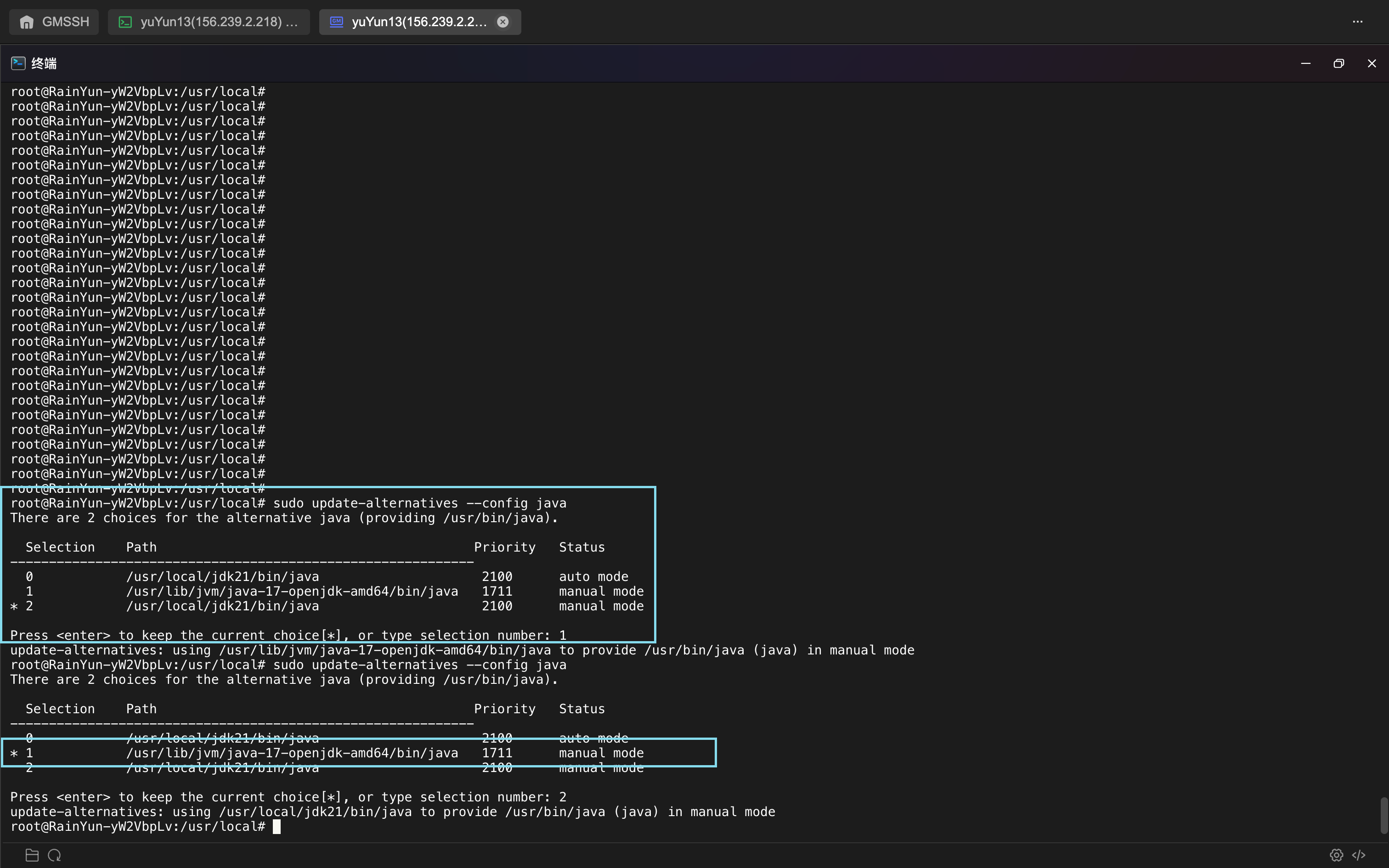This screenshot has width=1389, height=868.
Task: Click '* 1' java-17-openjdk row in second table
Action: click(x=327, y=753)
